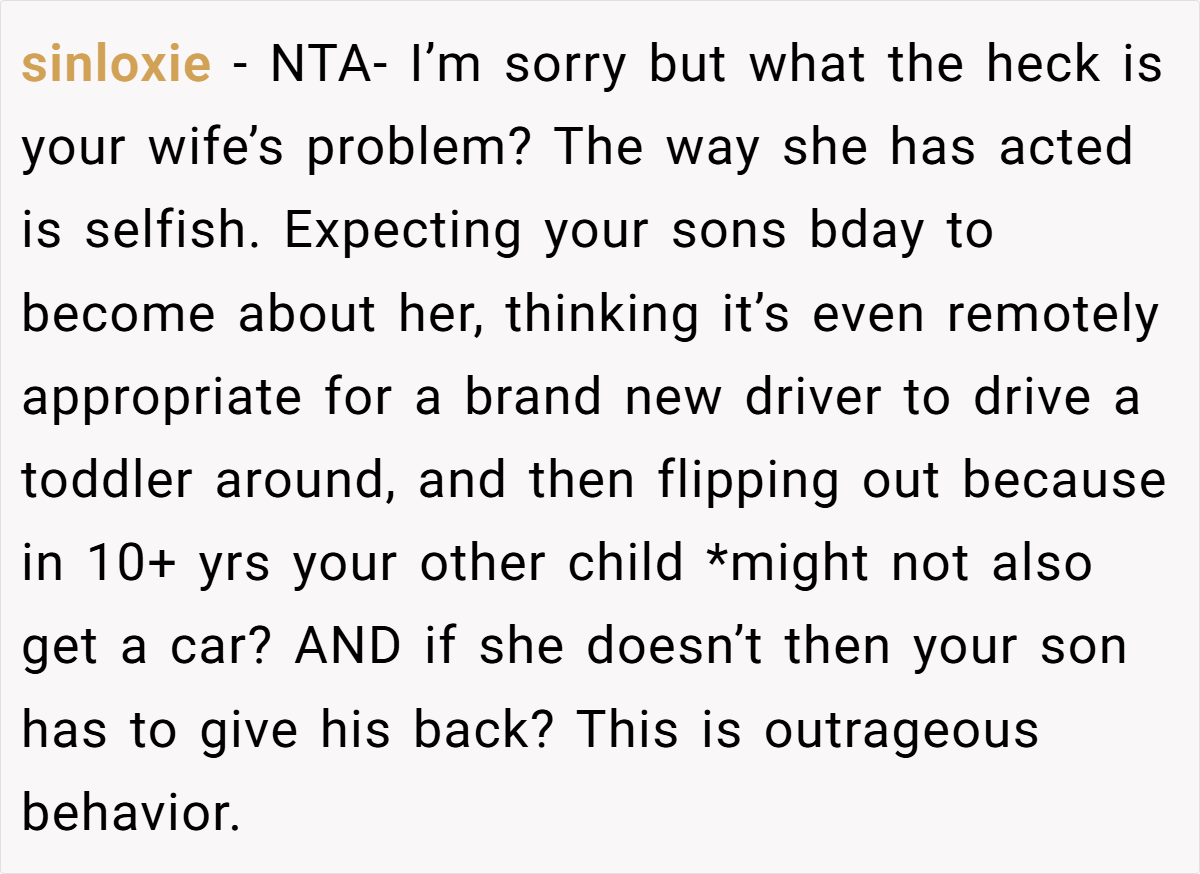Click the word "selfish." in the comment
The height and width of the screenshot is (874, 1200).
[x=168, y=231]
